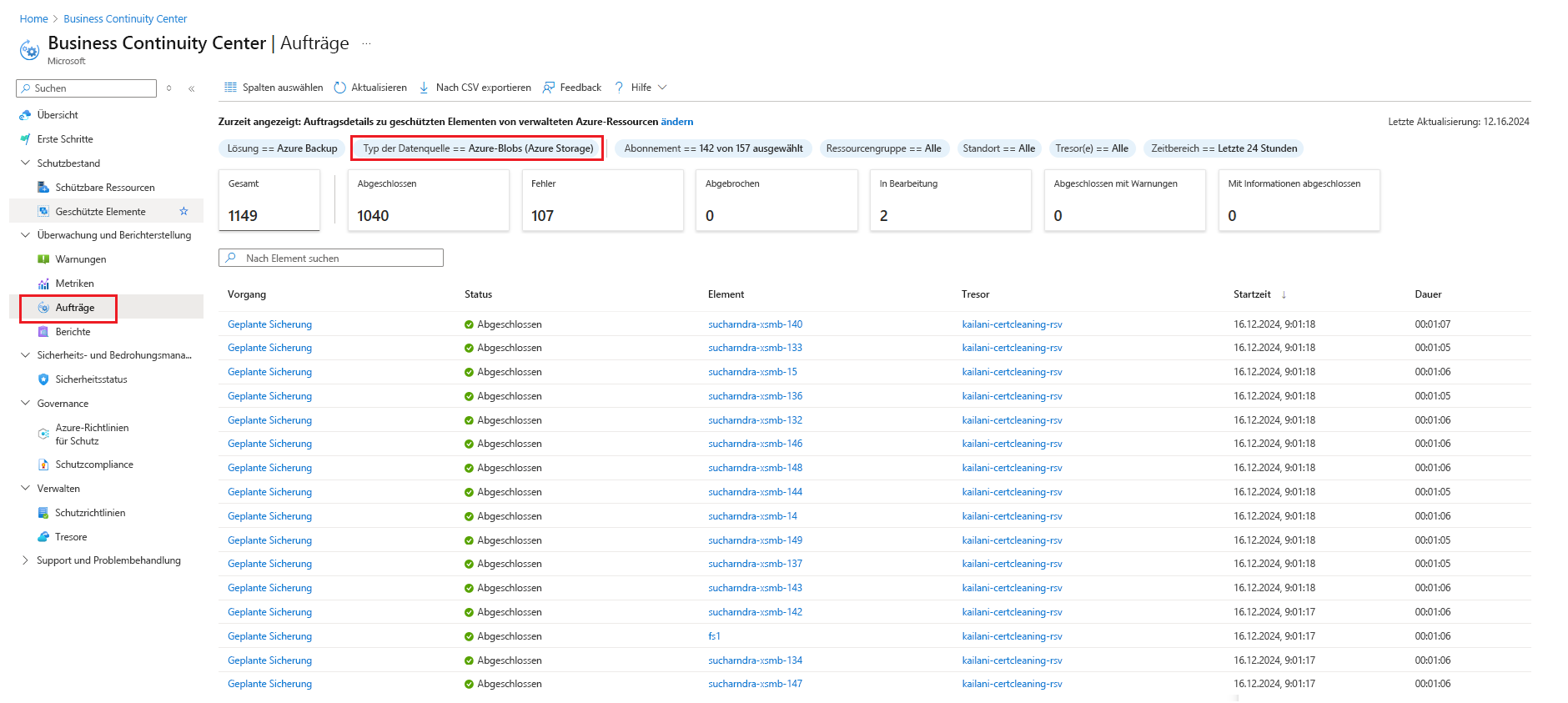1568x703 pixels.
Task: Click the Übersicht cloud icon
Action: coord(25,115)
